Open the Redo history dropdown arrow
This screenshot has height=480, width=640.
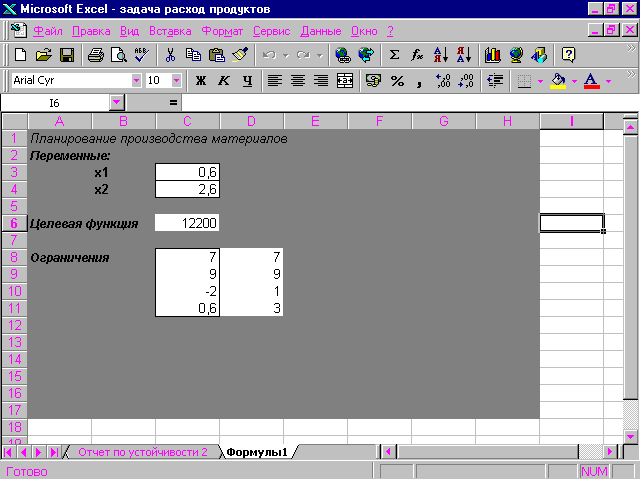[x=320, y=55]
